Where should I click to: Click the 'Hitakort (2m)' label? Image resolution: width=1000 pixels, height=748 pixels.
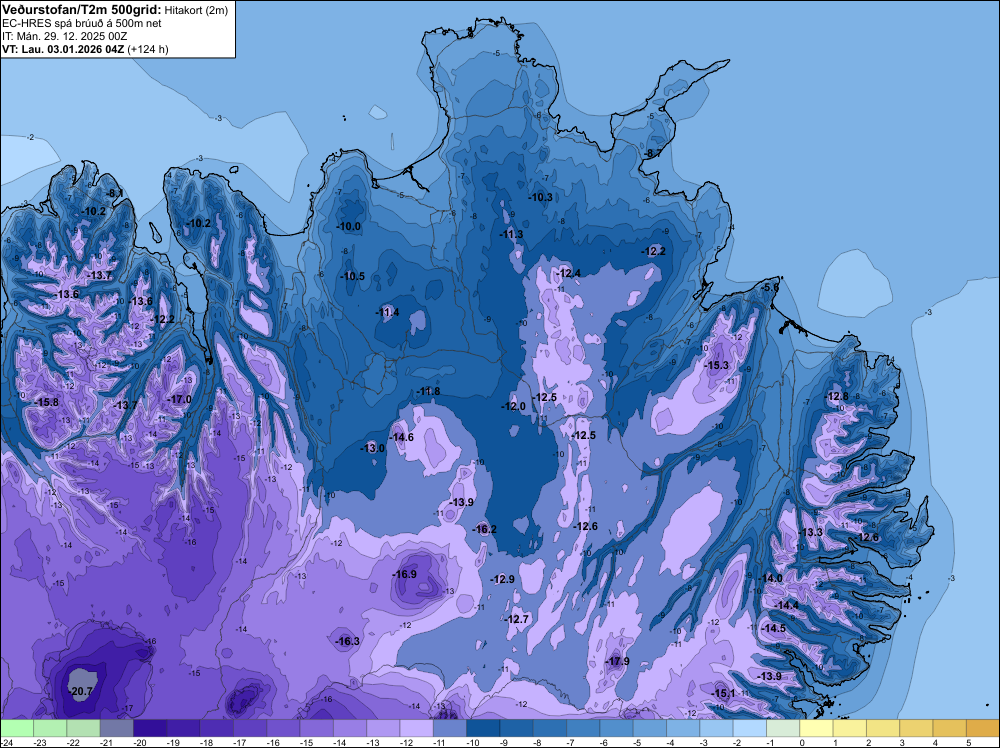(196, 10)
